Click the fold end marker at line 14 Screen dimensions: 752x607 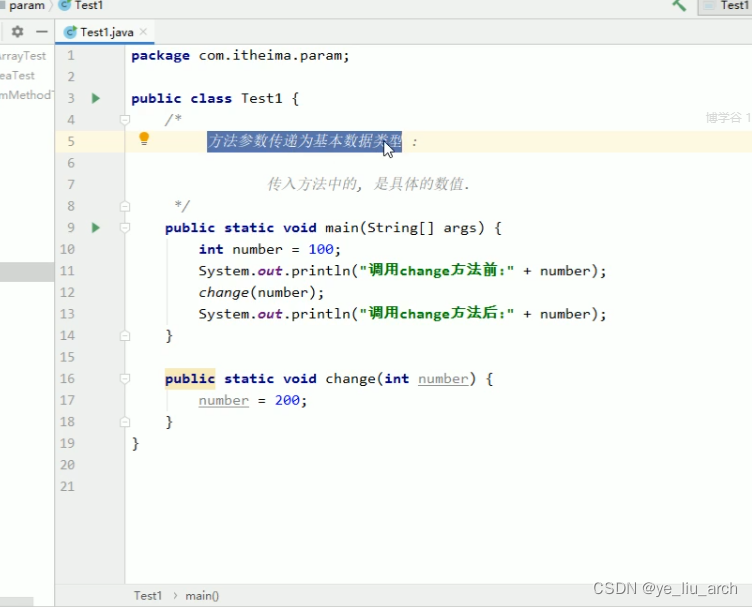tap(125, 335)
